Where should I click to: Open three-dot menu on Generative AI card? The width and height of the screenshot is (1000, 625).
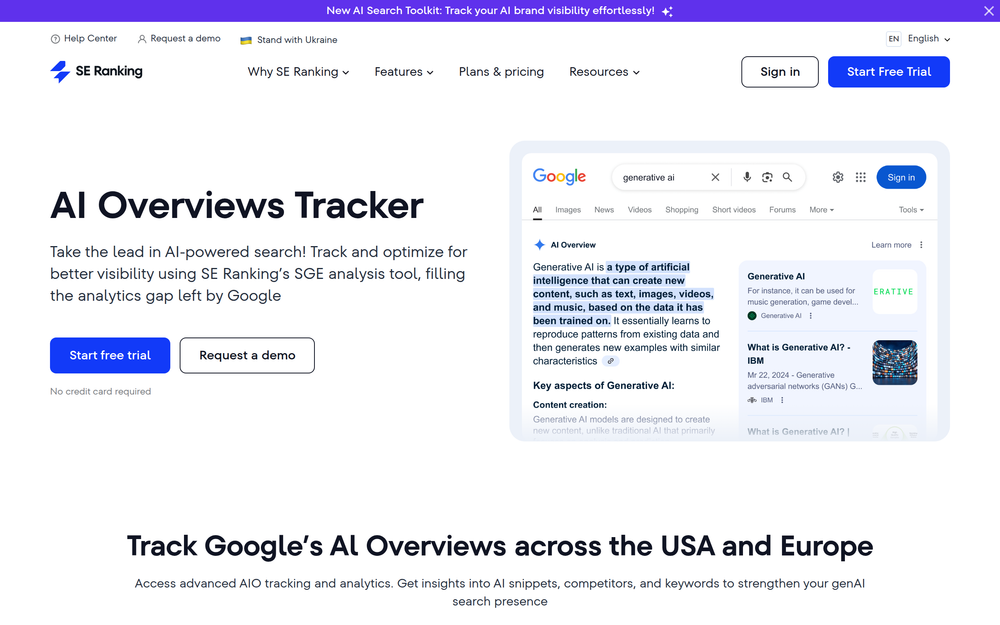(811, 316)
